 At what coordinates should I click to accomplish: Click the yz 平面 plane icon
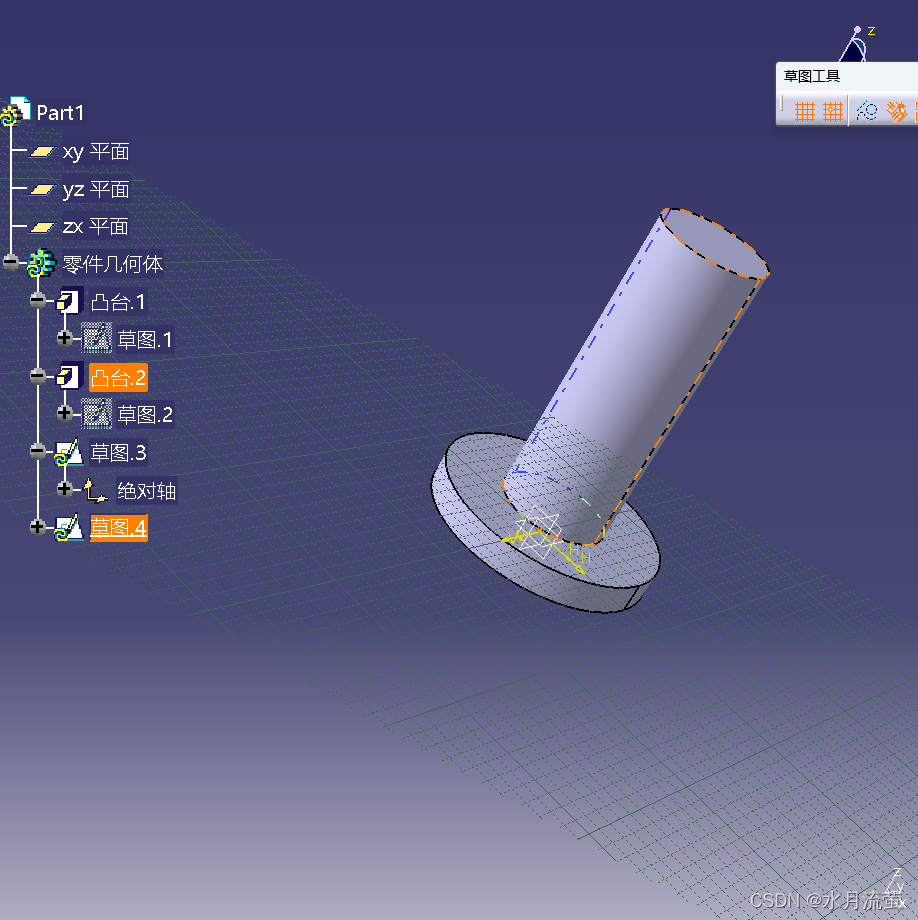point(42,189)
